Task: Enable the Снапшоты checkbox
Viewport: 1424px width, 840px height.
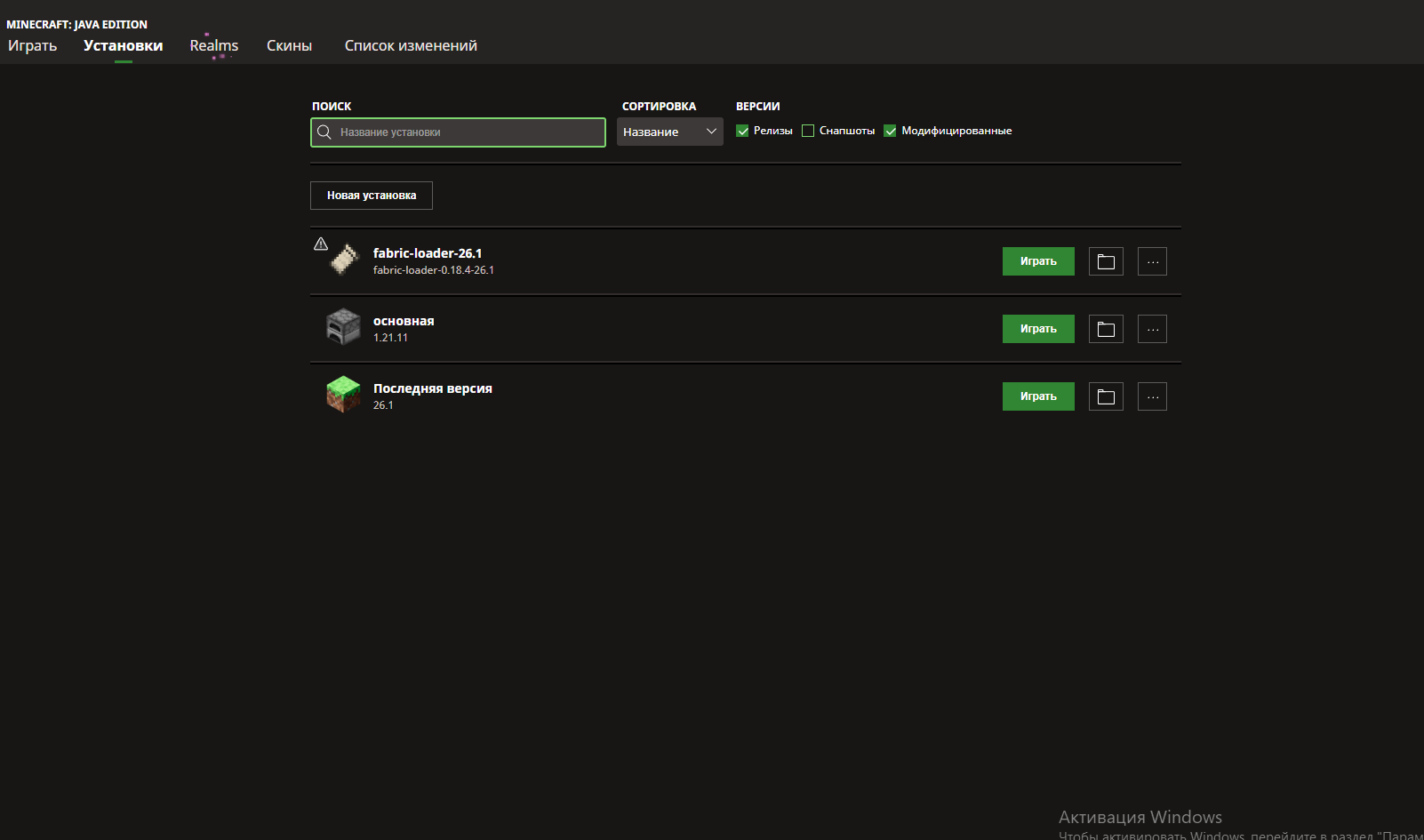Action: pyautogui.click(x=808, y=131)
